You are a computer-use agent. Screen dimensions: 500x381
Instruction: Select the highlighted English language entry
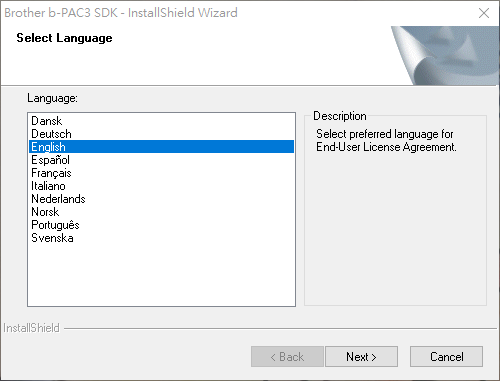click(x=161, y=147)
